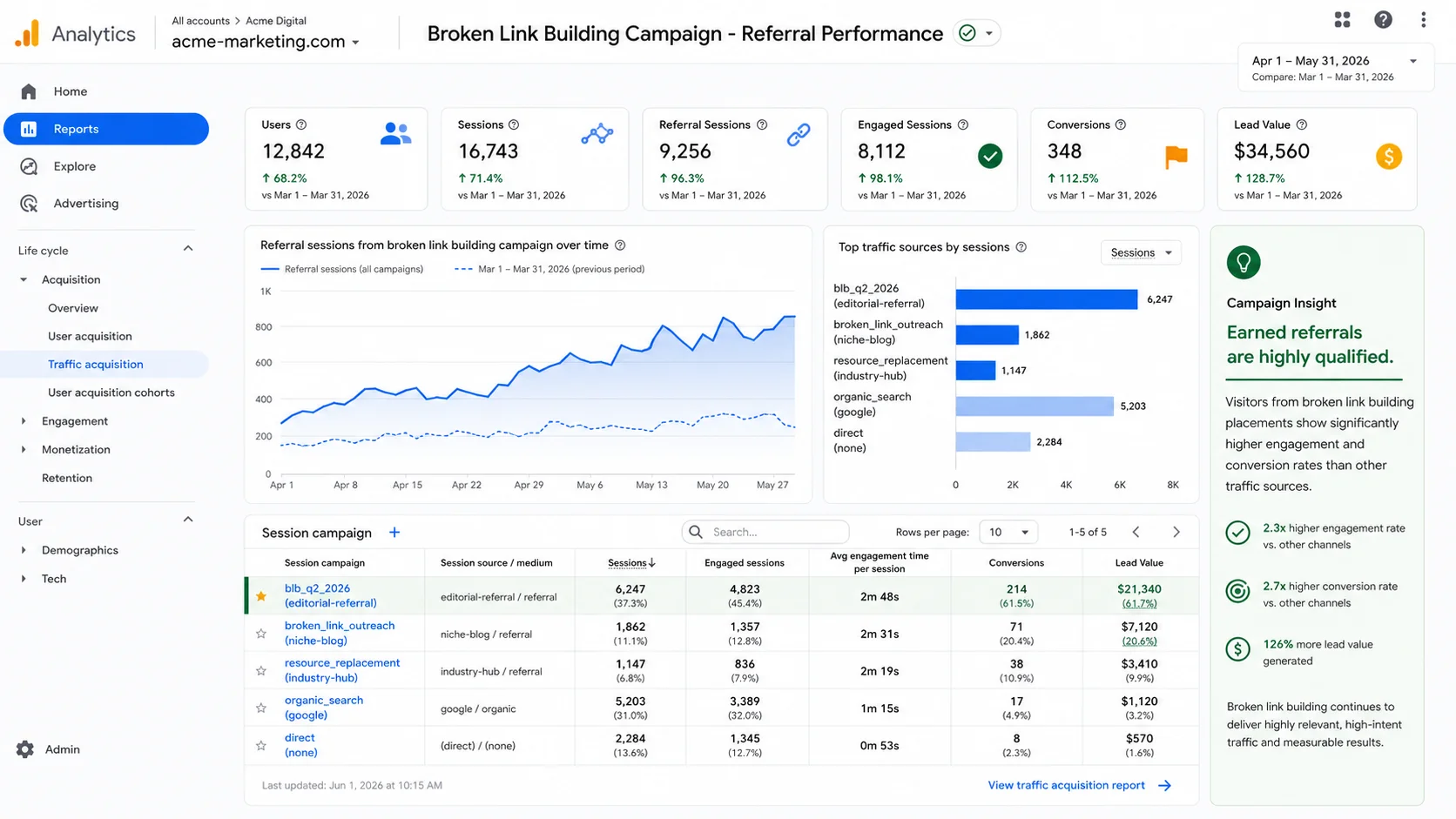1456x819 pixels.
Task: Open the help question mark icon
Action: [x=1383, y=19]
